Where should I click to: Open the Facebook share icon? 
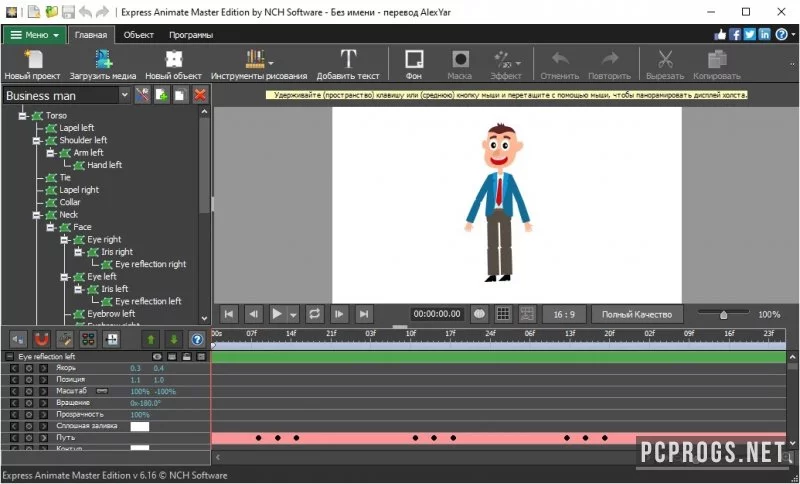pos(735,35)
